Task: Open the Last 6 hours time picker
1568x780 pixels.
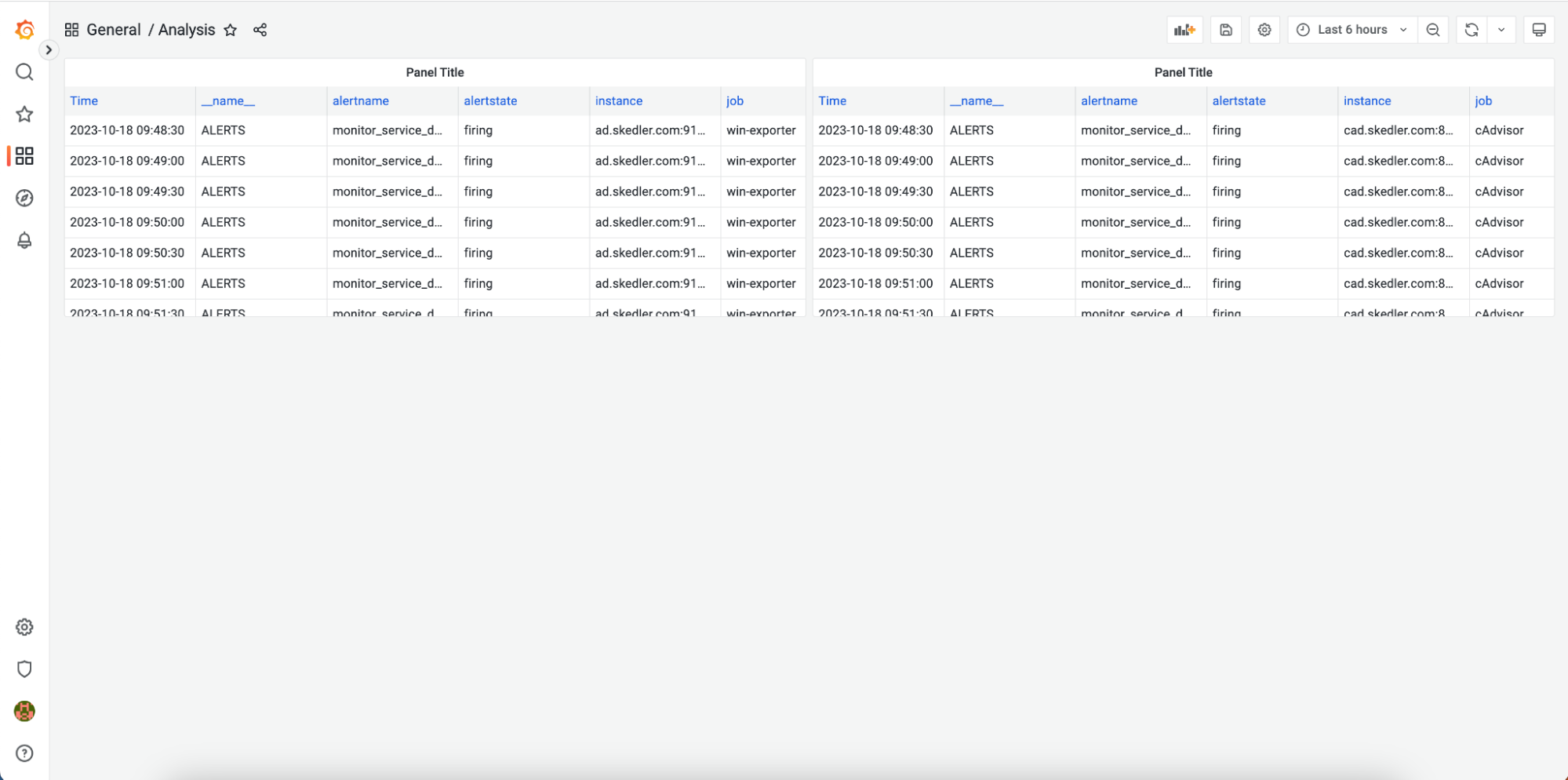Action: [x=1351, y=29]
